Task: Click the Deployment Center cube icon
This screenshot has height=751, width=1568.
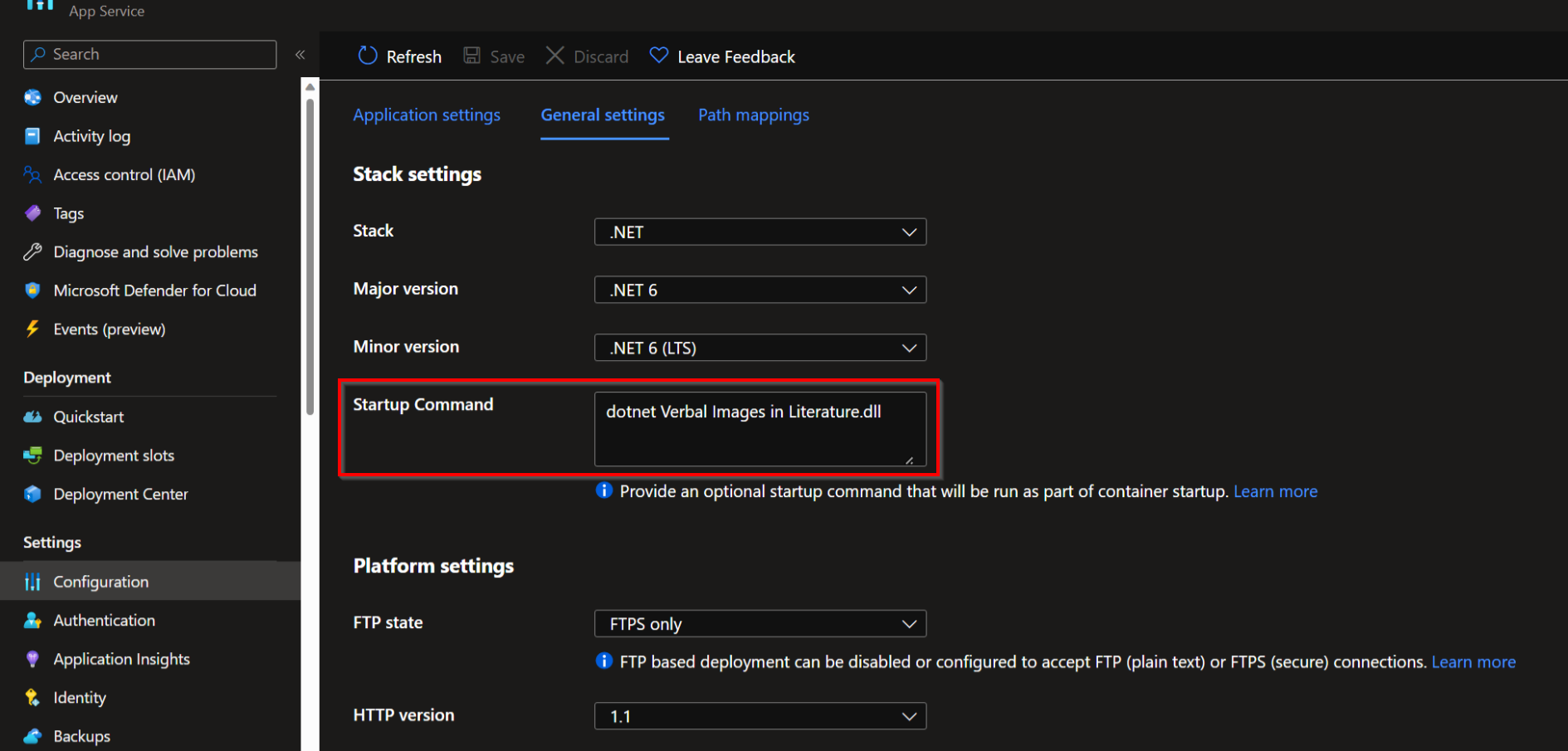Action: coord(32,494)
